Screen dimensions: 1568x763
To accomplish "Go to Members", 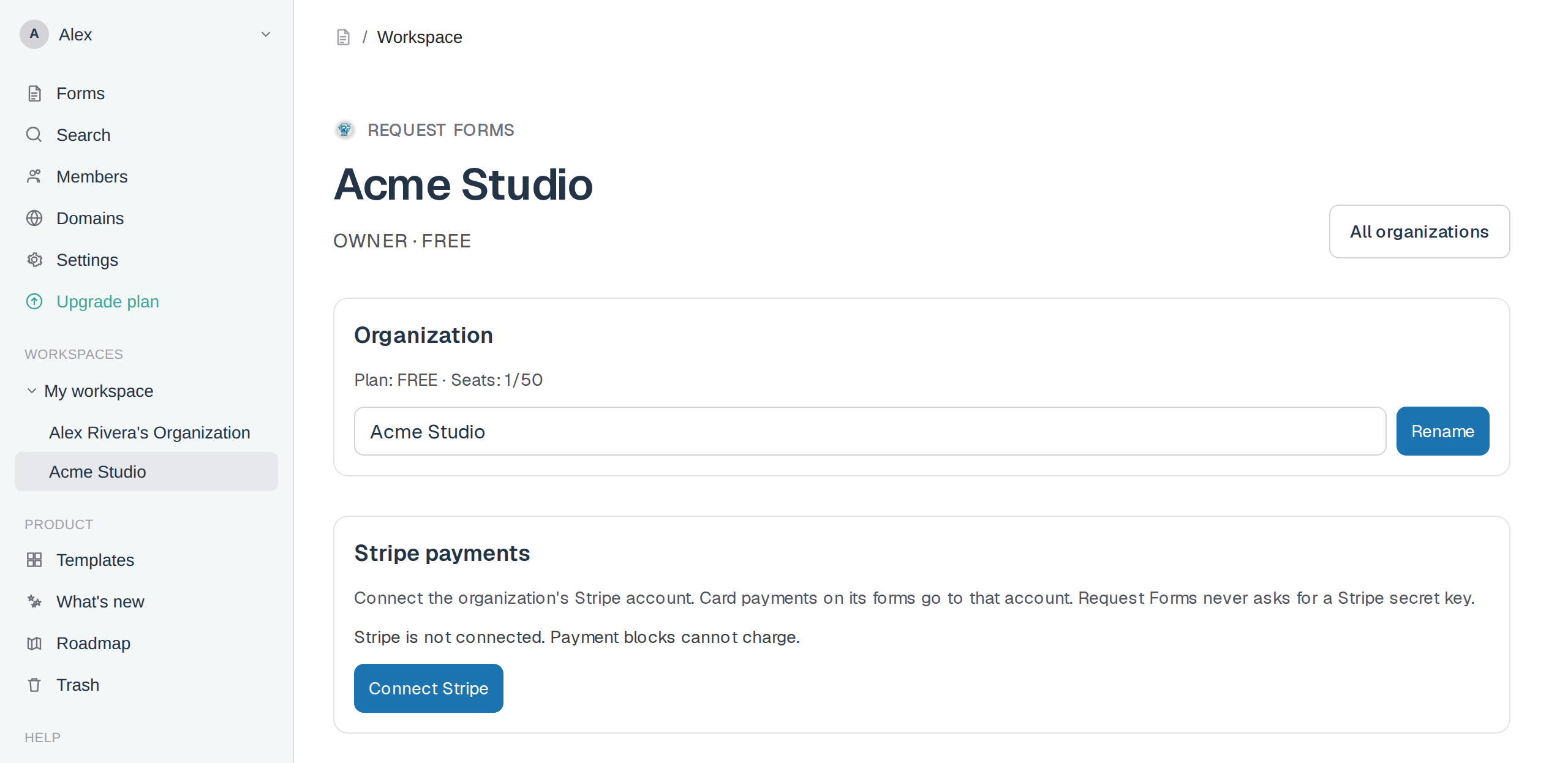I will click(x=146, y=176).
